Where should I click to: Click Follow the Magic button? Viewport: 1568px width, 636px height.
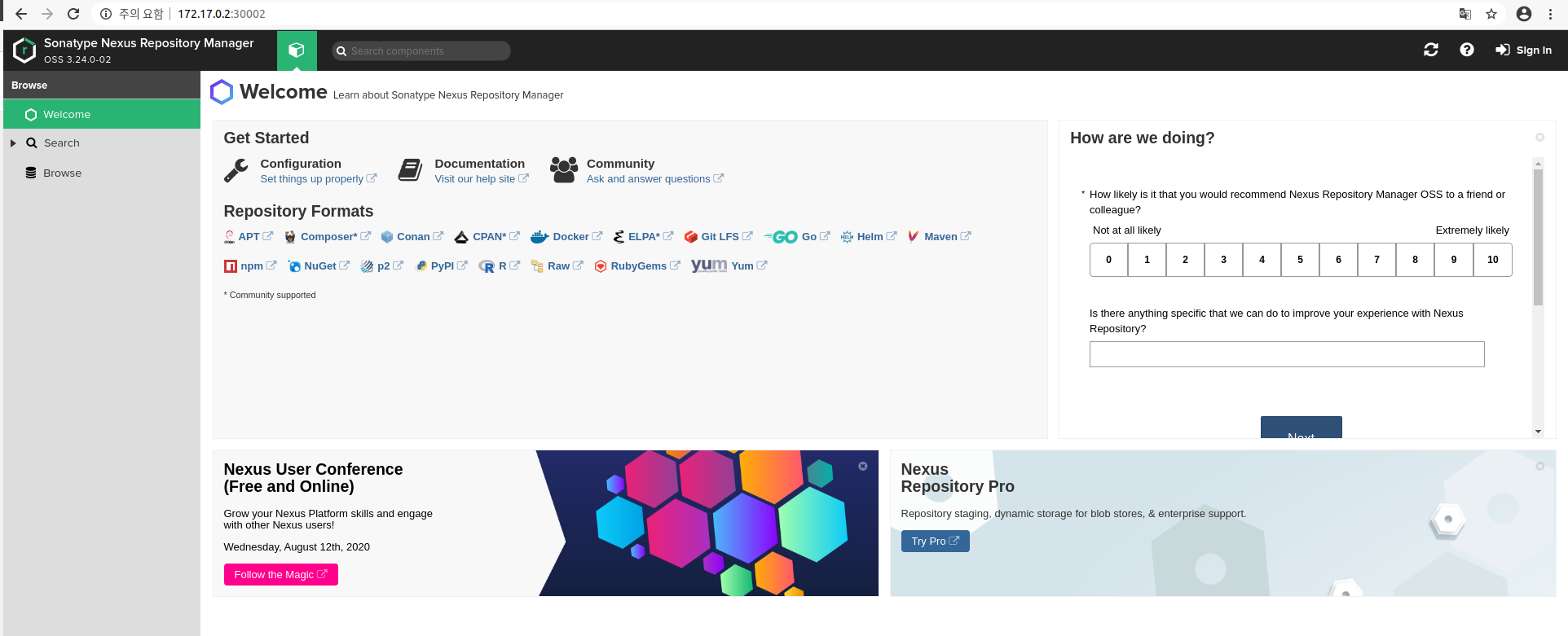(x=280, y=575)
